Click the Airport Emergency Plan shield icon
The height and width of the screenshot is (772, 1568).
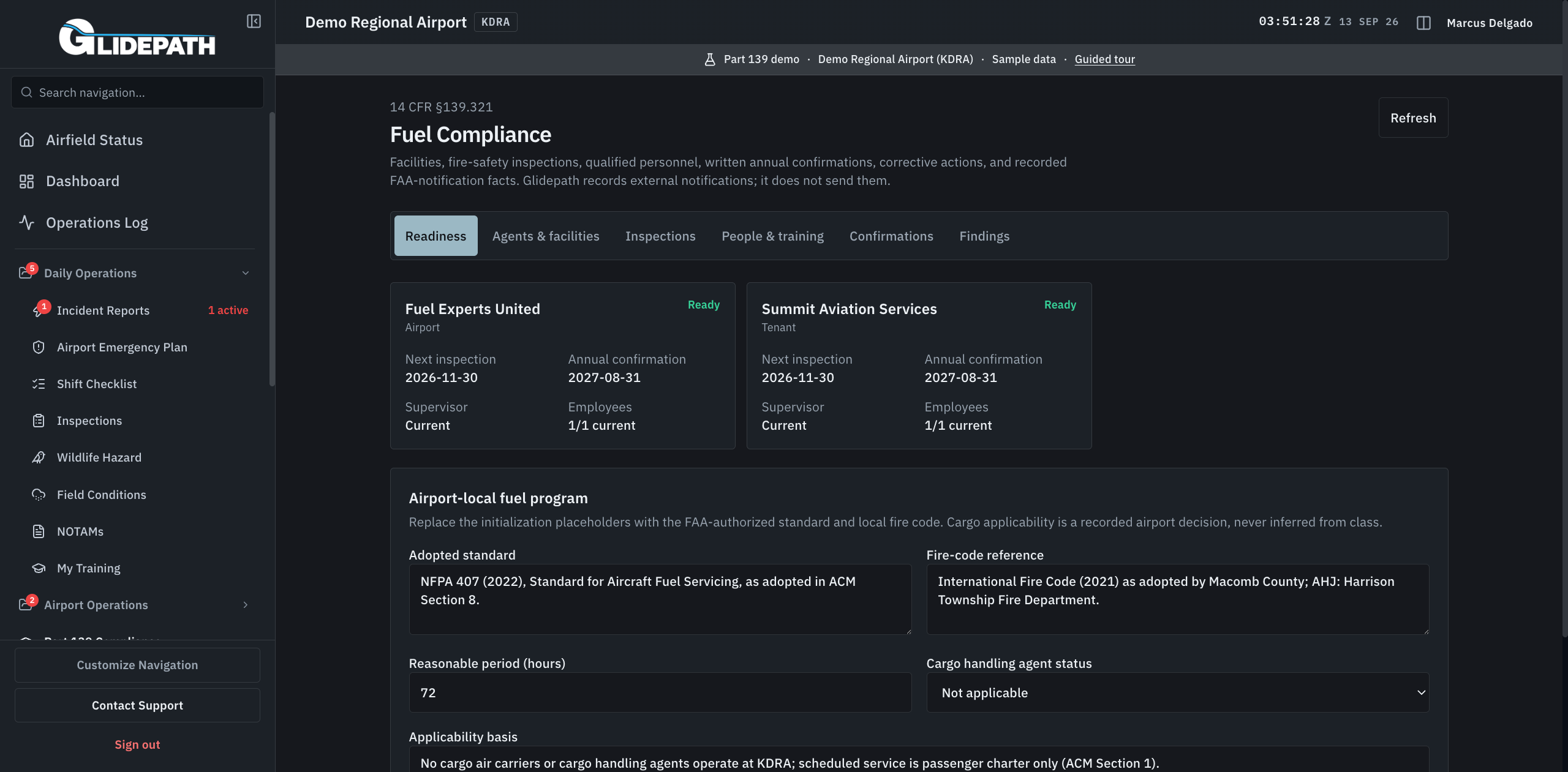pos(39,347)
